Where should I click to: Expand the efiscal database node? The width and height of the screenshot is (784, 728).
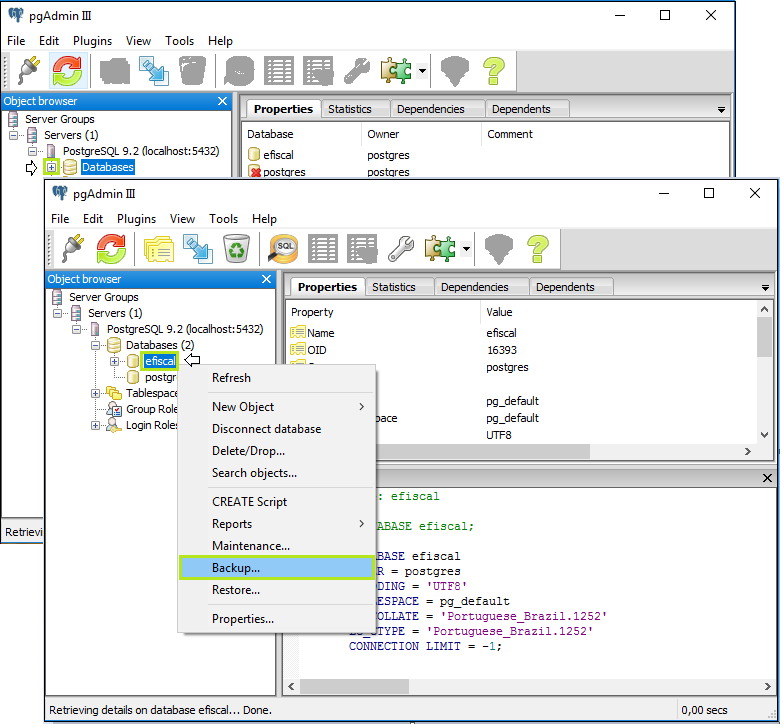114,361
